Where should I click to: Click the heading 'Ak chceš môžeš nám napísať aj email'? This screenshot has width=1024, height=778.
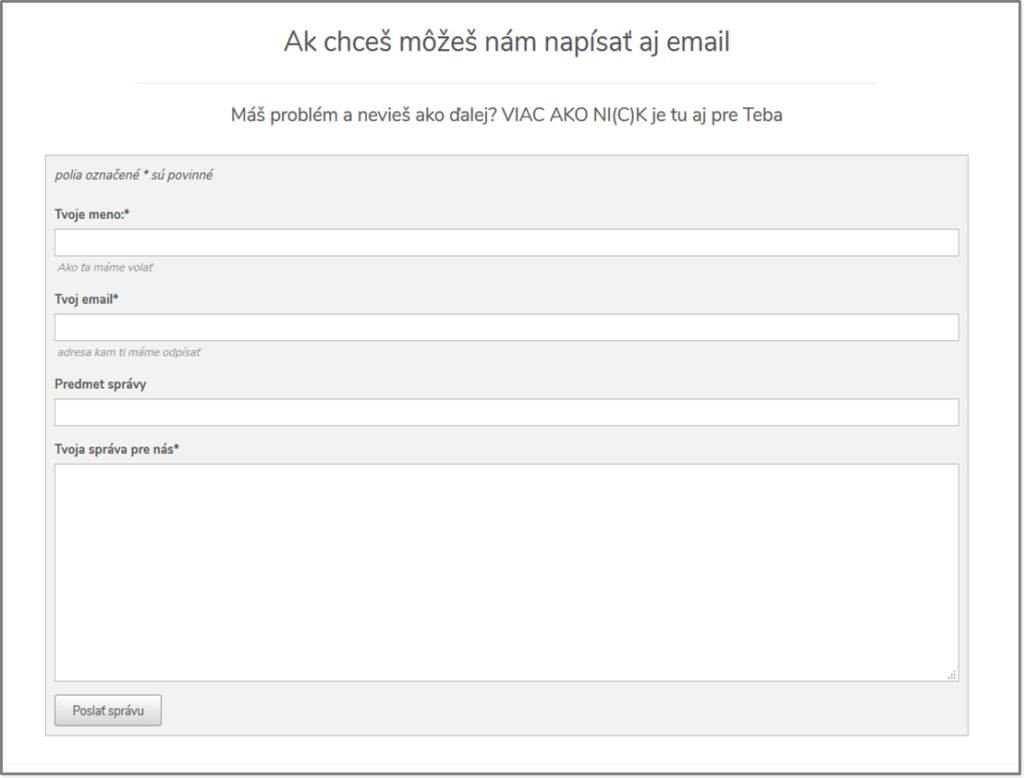point(507,42)
